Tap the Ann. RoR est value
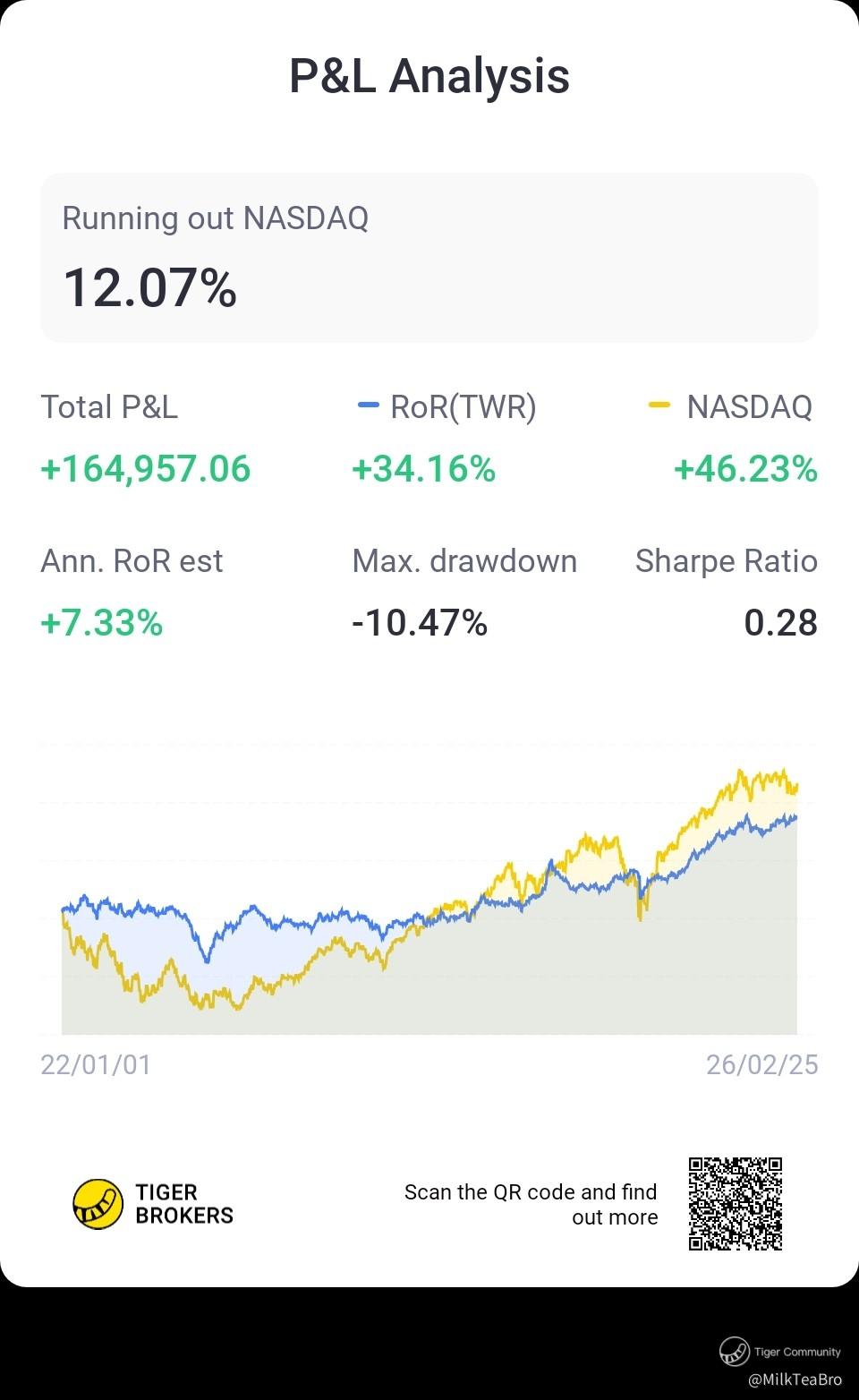The width and height of the screenshot is (859, 1400). click(102, 623)
